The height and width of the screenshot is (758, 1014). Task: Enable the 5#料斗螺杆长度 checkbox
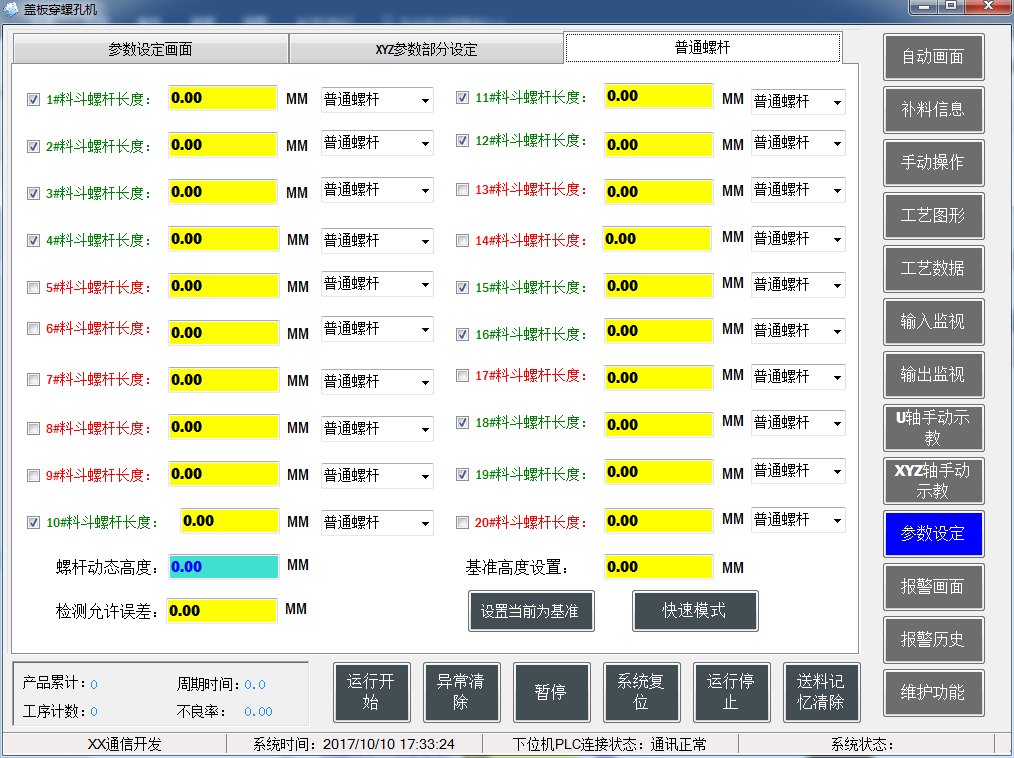point(33,287)
